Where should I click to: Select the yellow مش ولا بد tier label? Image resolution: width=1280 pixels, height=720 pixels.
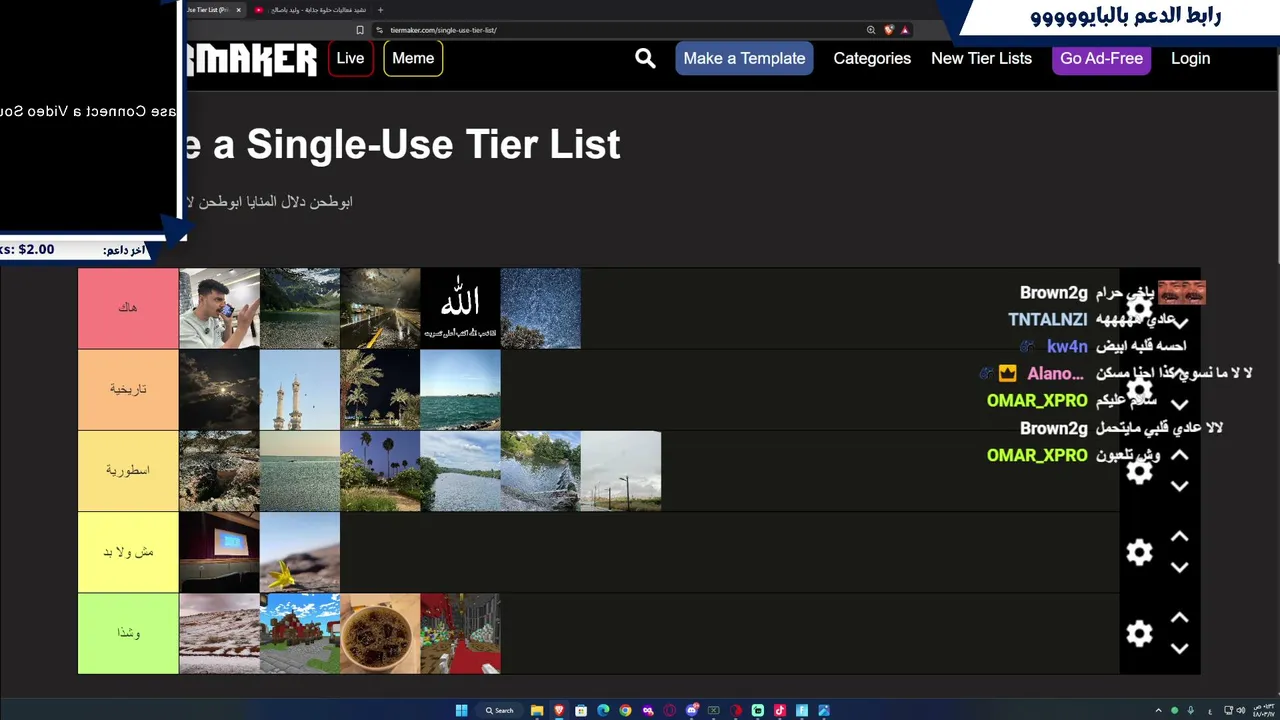click(x=128, y=552)
